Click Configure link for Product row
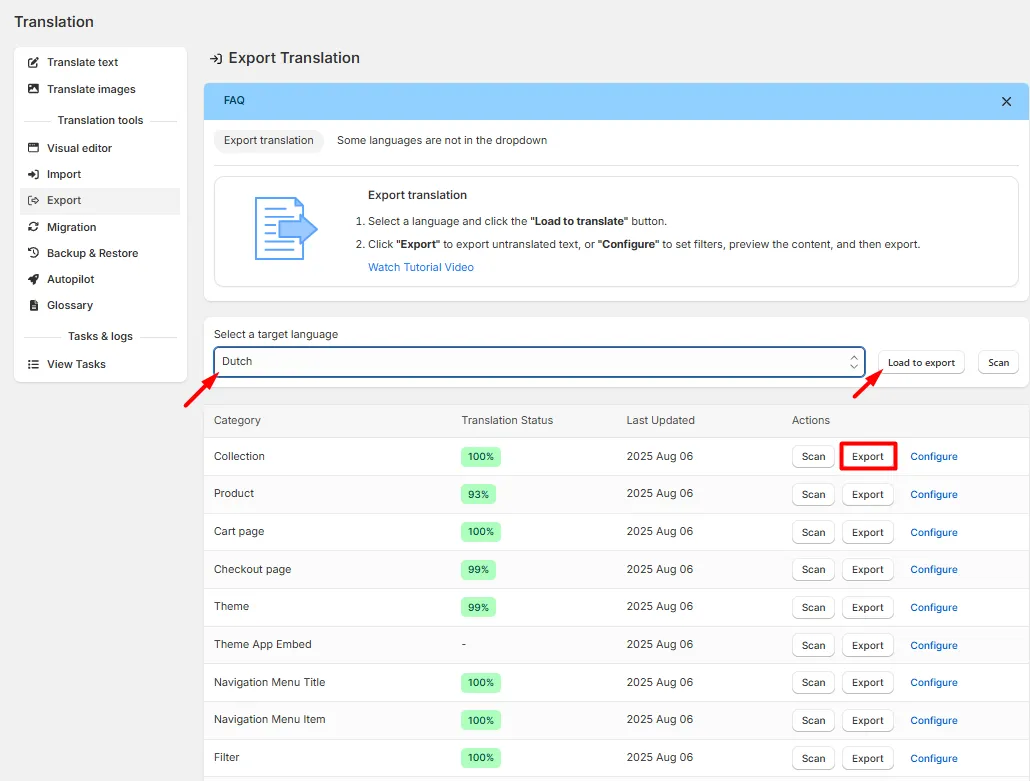 click(933, 495)
